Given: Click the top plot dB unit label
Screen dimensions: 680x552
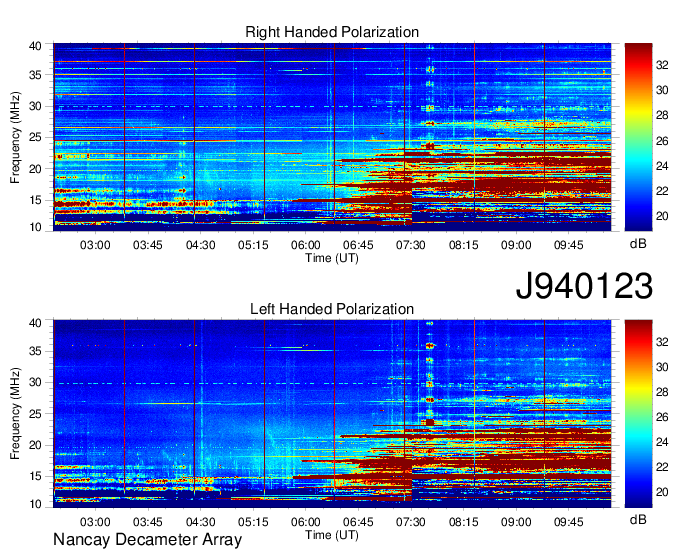Looking at the screenshot, I should (x=638, y=244).
